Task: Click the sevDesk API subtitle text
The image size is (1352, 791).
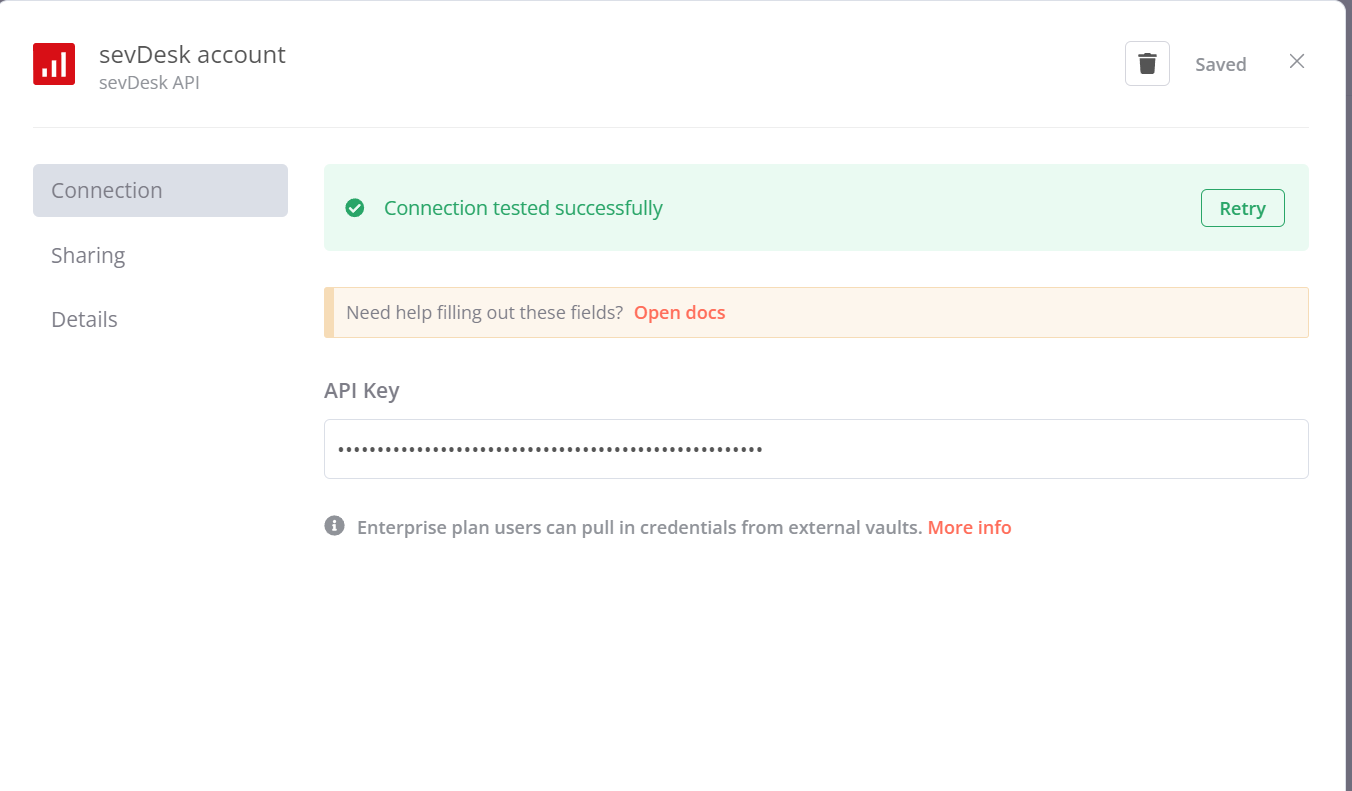Action: (x=149, y=83)
